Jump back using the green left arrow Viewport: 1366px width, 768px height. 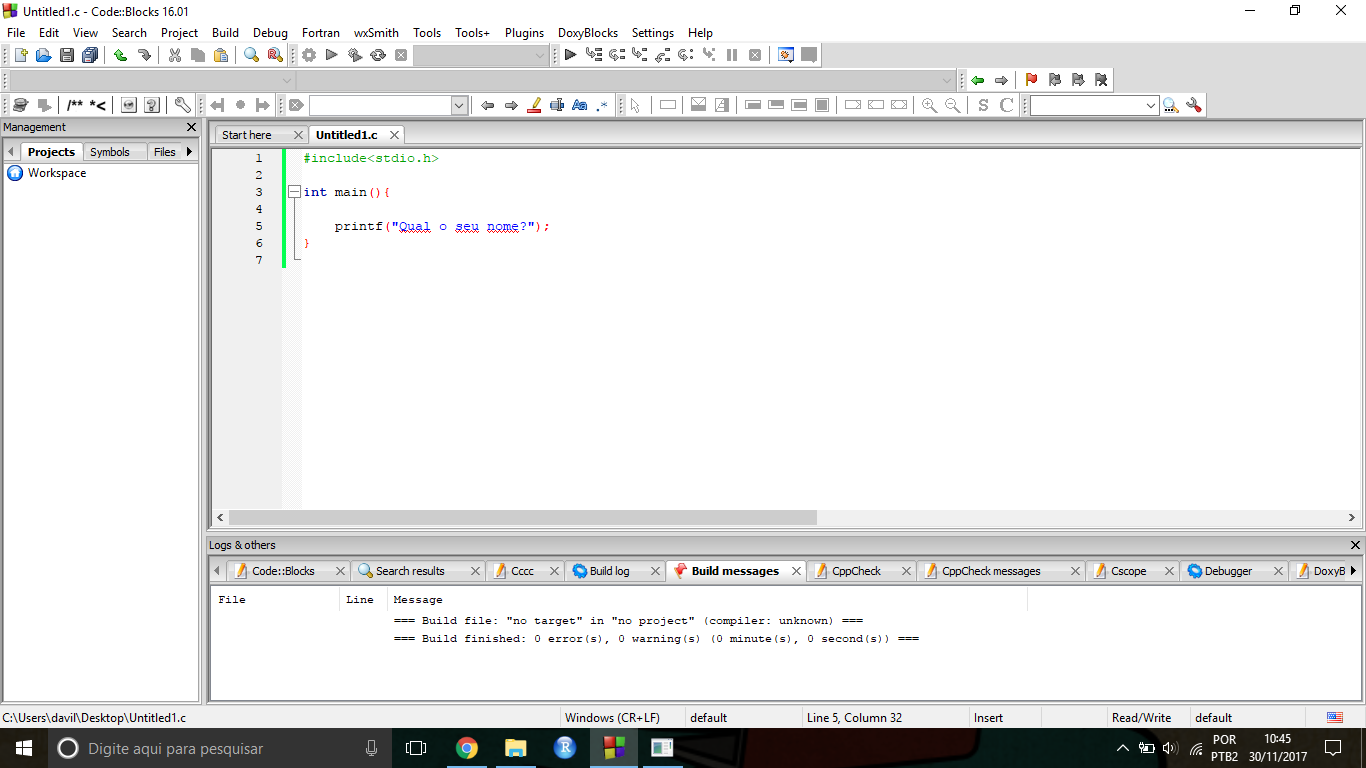(978, 80)
